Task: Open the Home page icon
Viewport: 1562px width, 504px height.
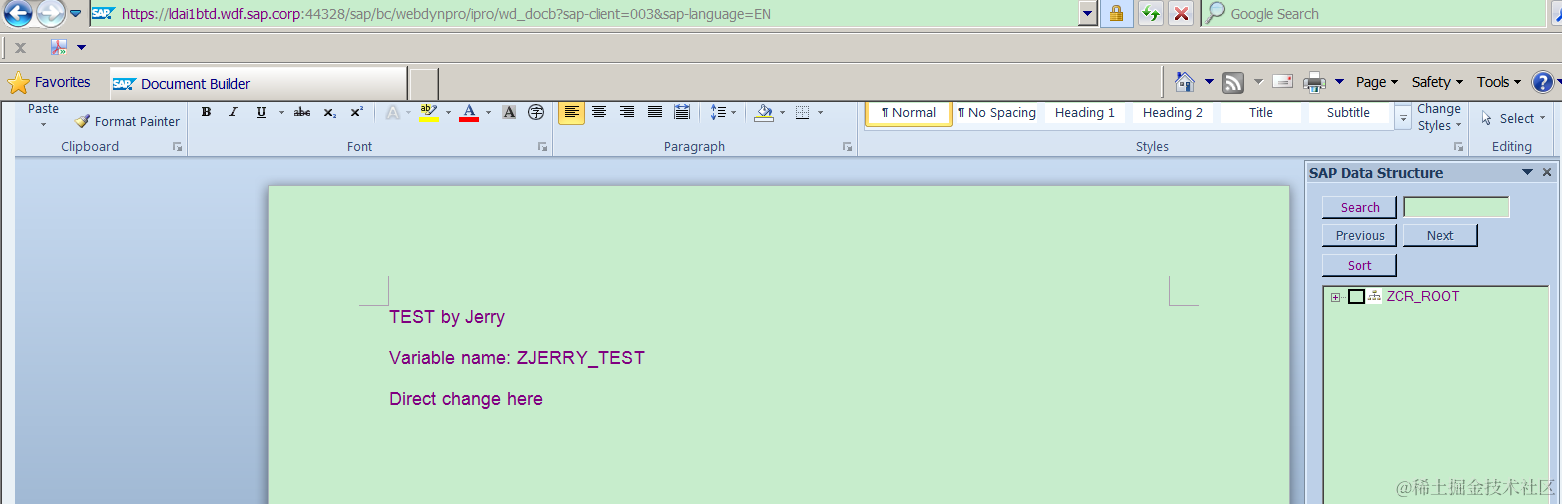Action: [1185, 82]
